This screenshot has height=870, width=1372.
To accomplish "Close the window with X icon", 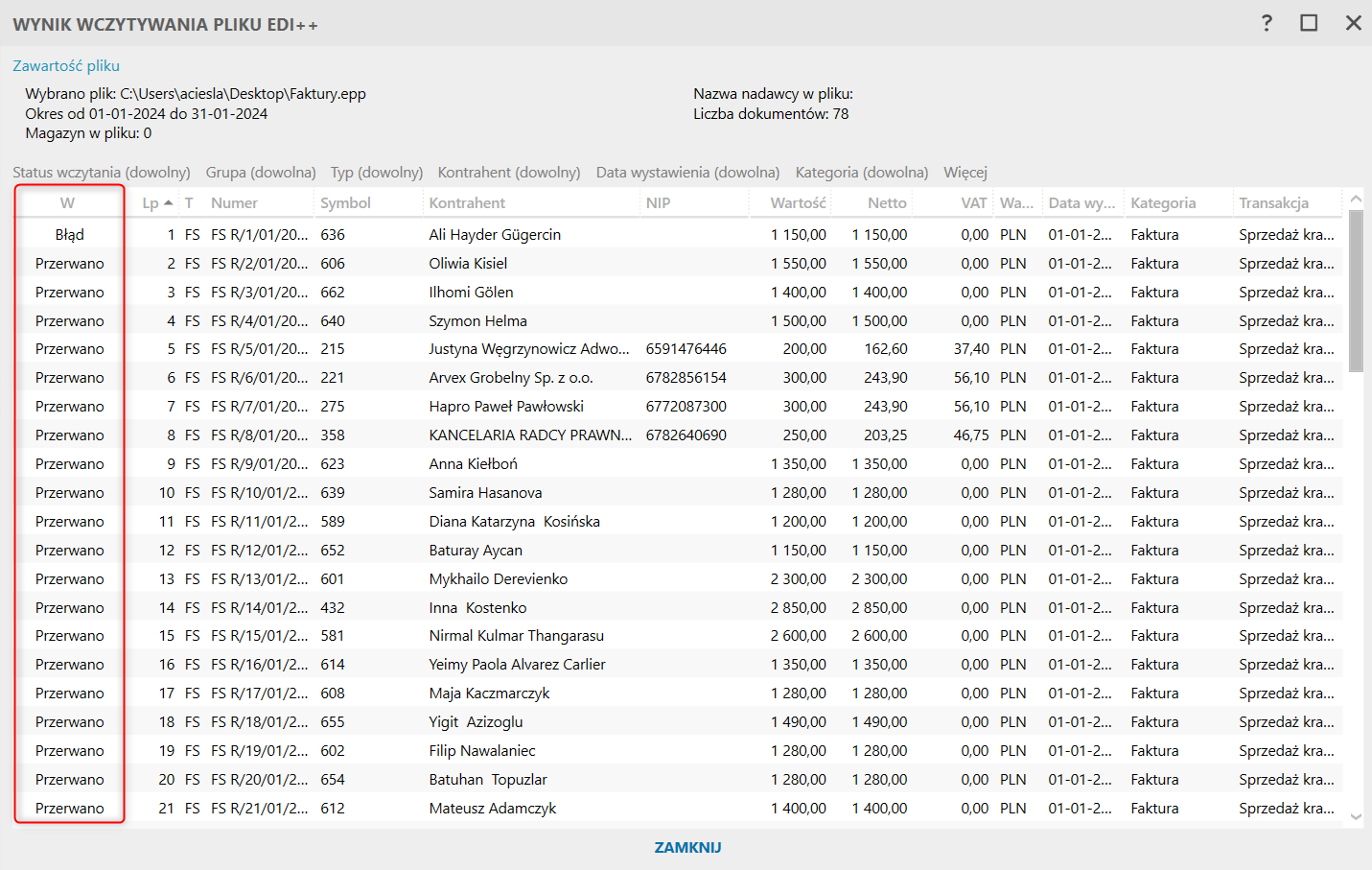I will click(1353, 23).
